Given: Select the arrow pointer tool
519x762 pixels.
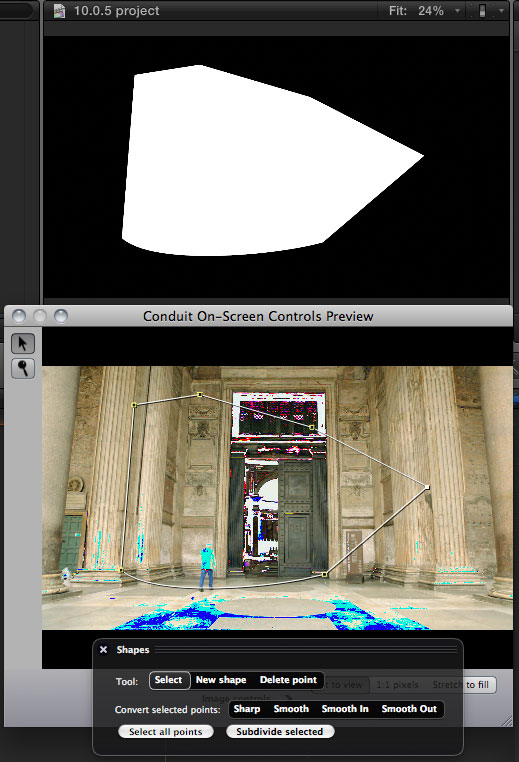Looking at the screenshot, I should coord(23,344).
